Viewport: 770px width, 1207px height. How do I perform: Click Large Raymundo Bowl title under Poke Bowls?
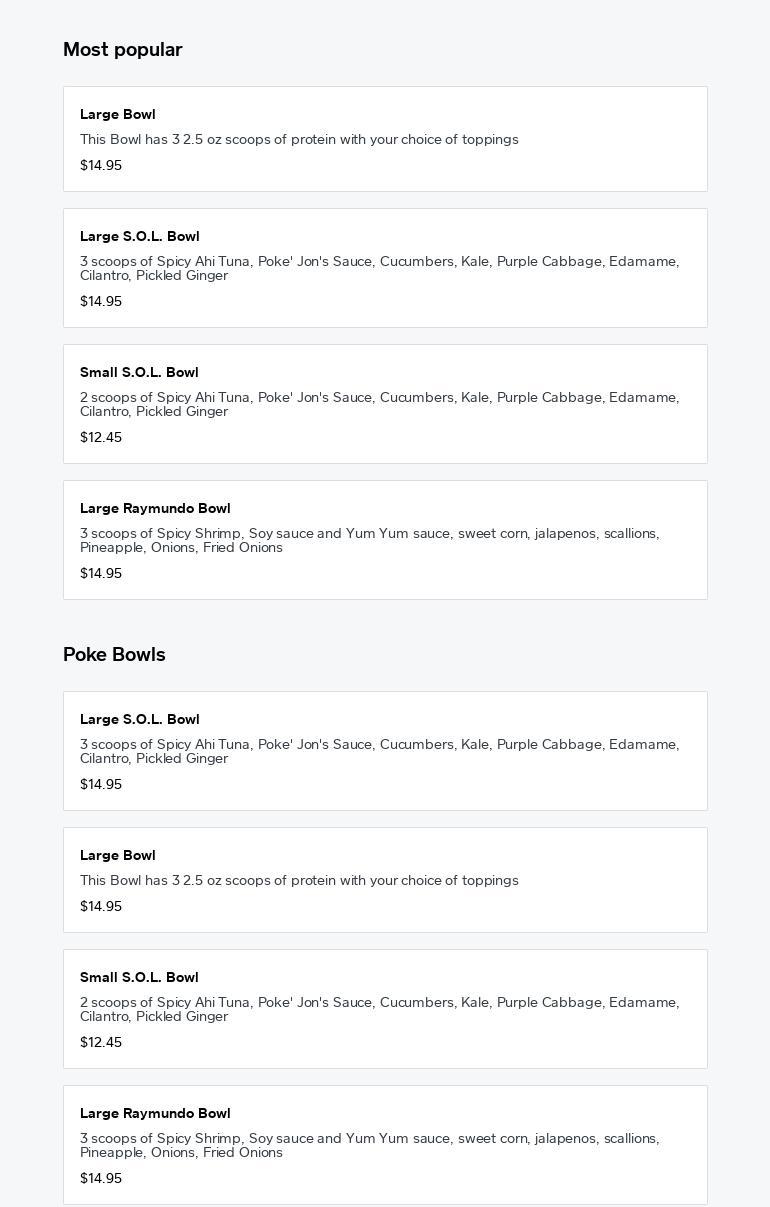[x=155, y=1114]
